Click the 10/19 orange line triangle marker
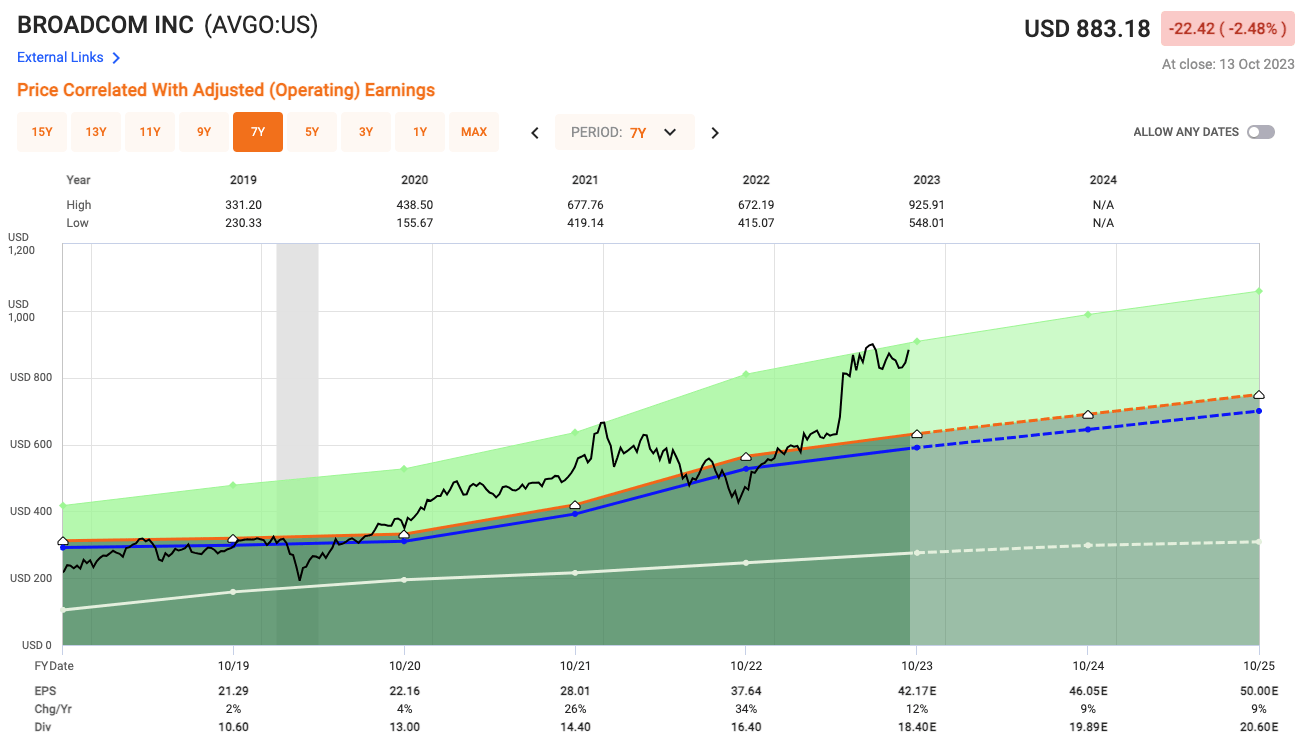 [x=233, y=539]
